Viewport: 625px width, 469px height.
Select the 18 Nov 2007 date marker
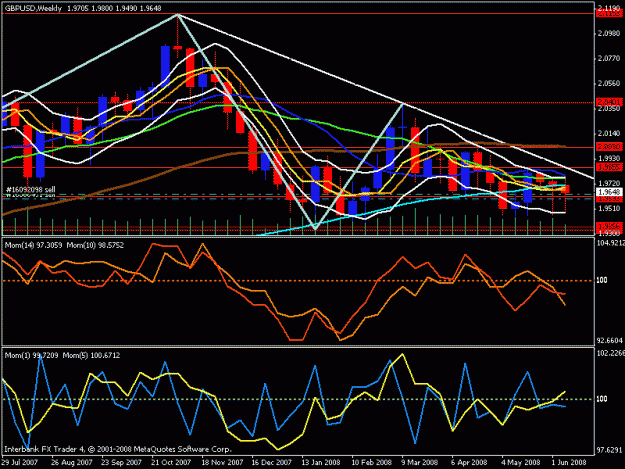(x=222, y=463)
